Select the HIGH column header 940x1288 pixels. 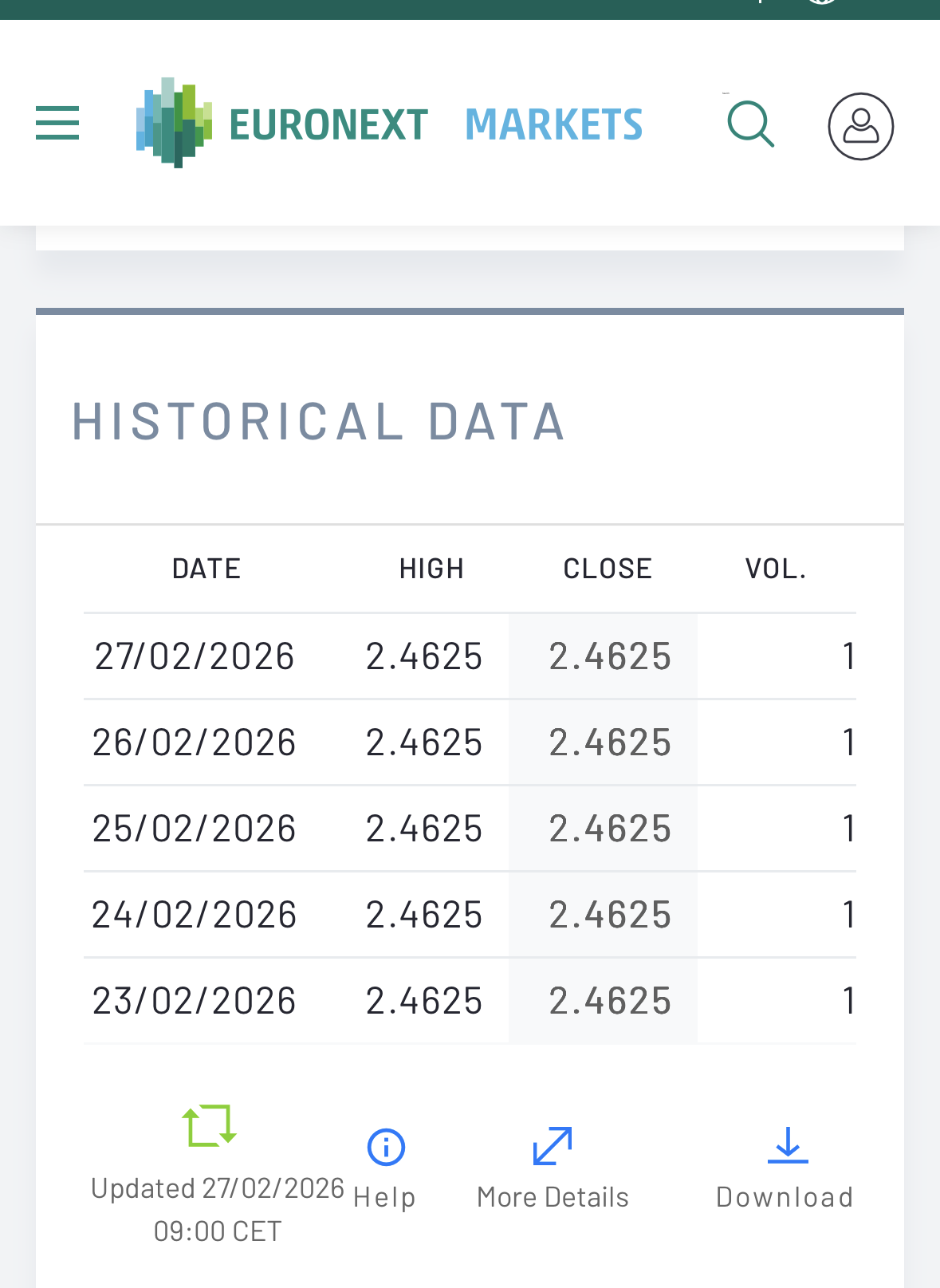431,569
